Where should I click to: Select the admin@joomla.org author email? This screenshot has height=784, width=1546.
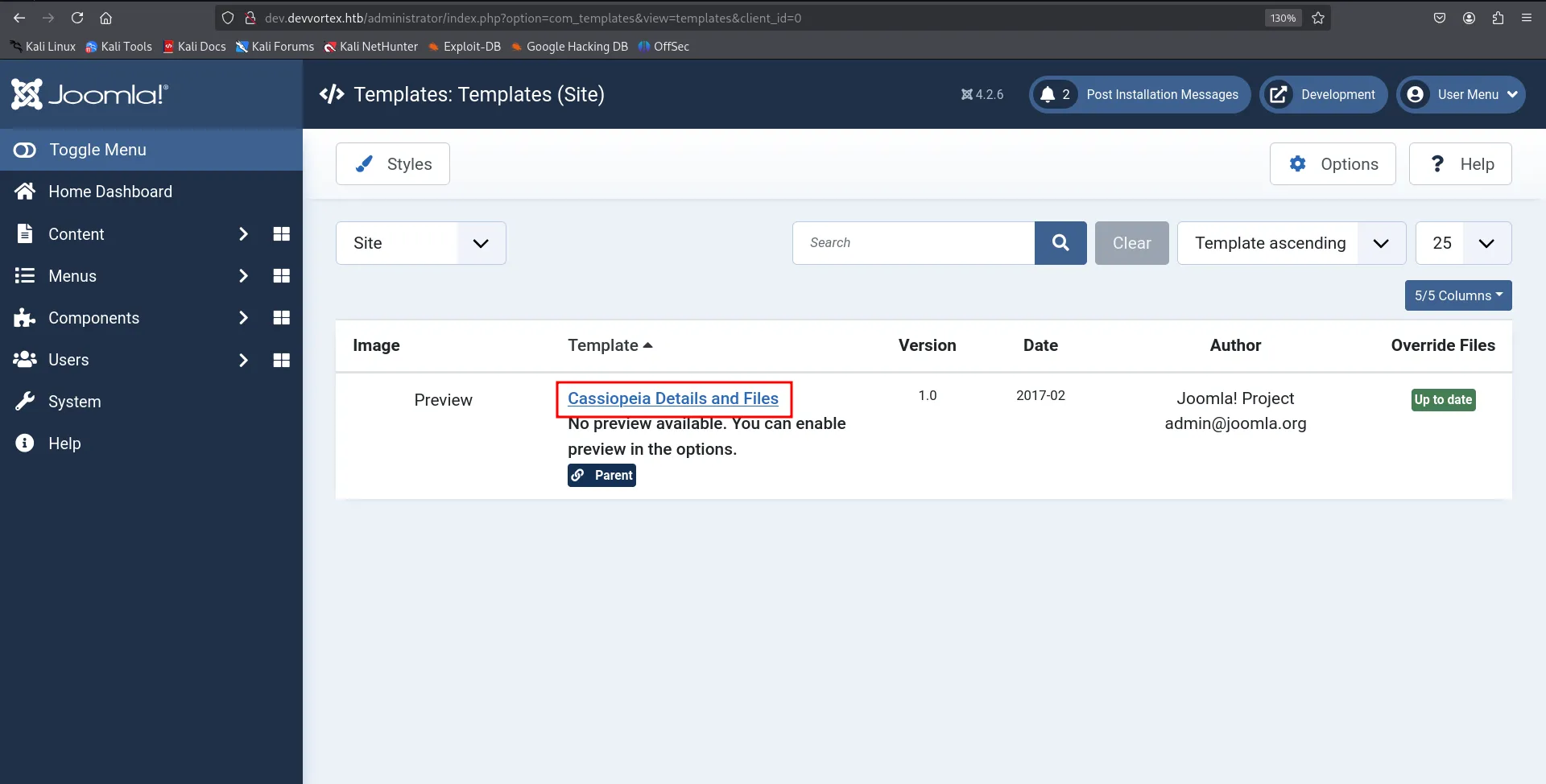1235,423
